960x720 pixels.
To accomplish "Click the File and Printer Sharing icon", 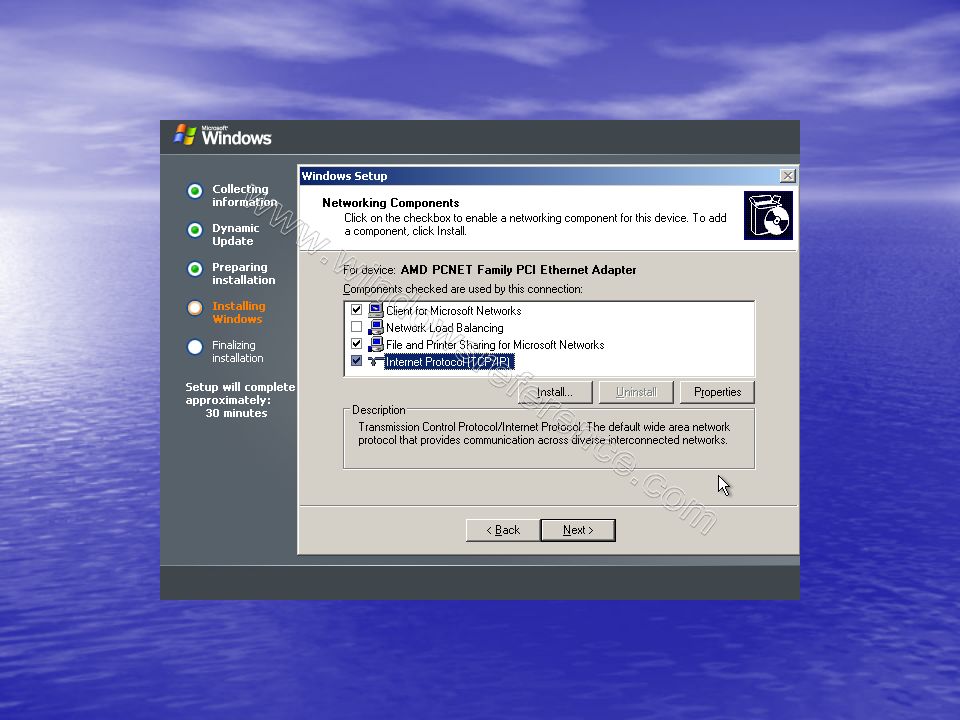I will [x=376, y=345].
